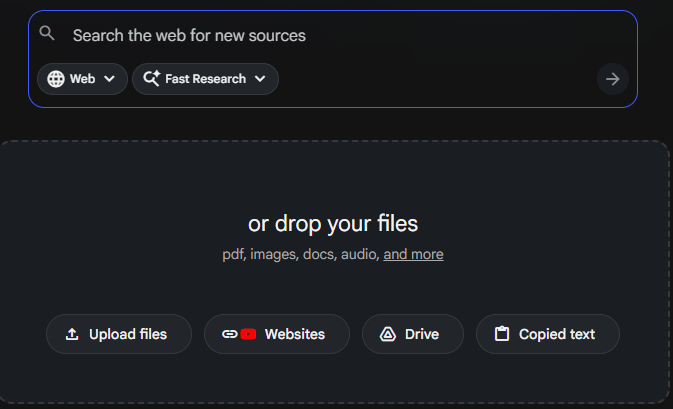Click the globe icon in Web selector
Screen dimensions: 673x409
(x=56, y=79)
